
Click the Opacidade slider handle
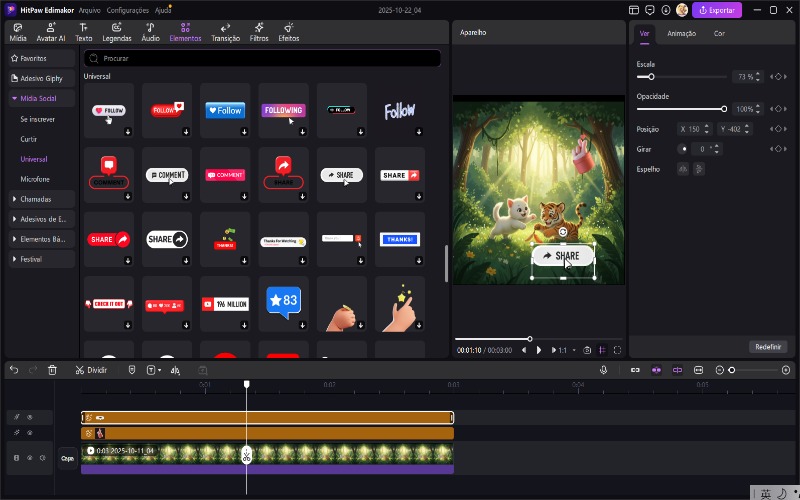tap(724, 108)
